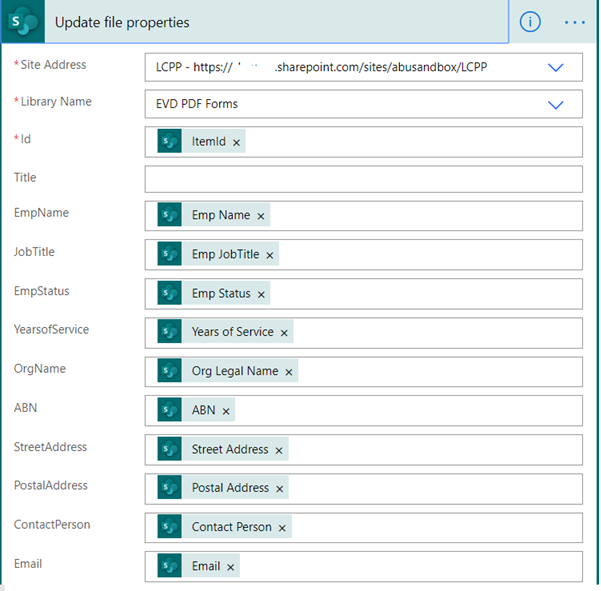
Task: Click the SharePoint icon on Postal Address token
Action: [x=169, y=488]
